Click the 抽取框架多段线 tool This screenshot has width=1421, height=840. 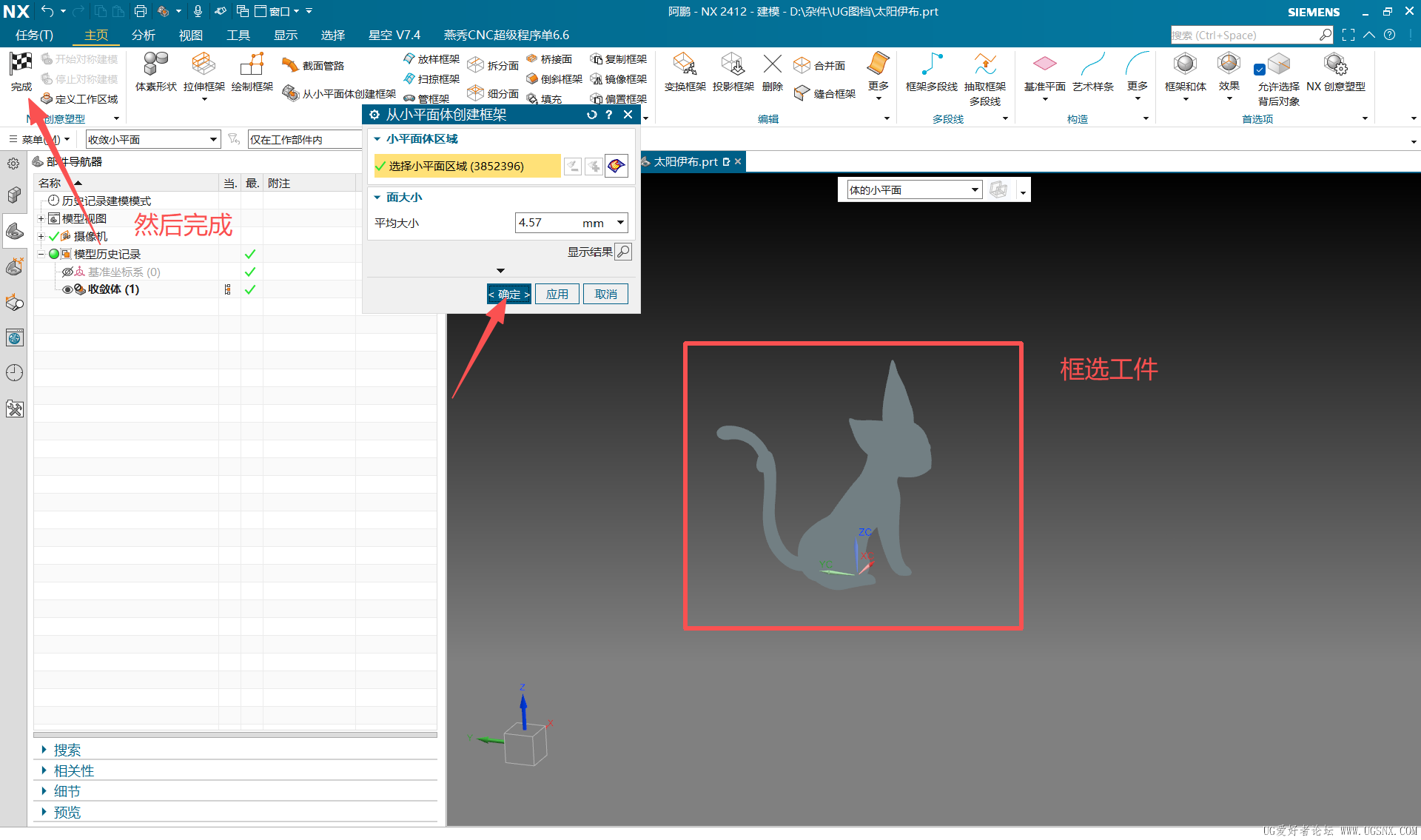click(984, 79)
